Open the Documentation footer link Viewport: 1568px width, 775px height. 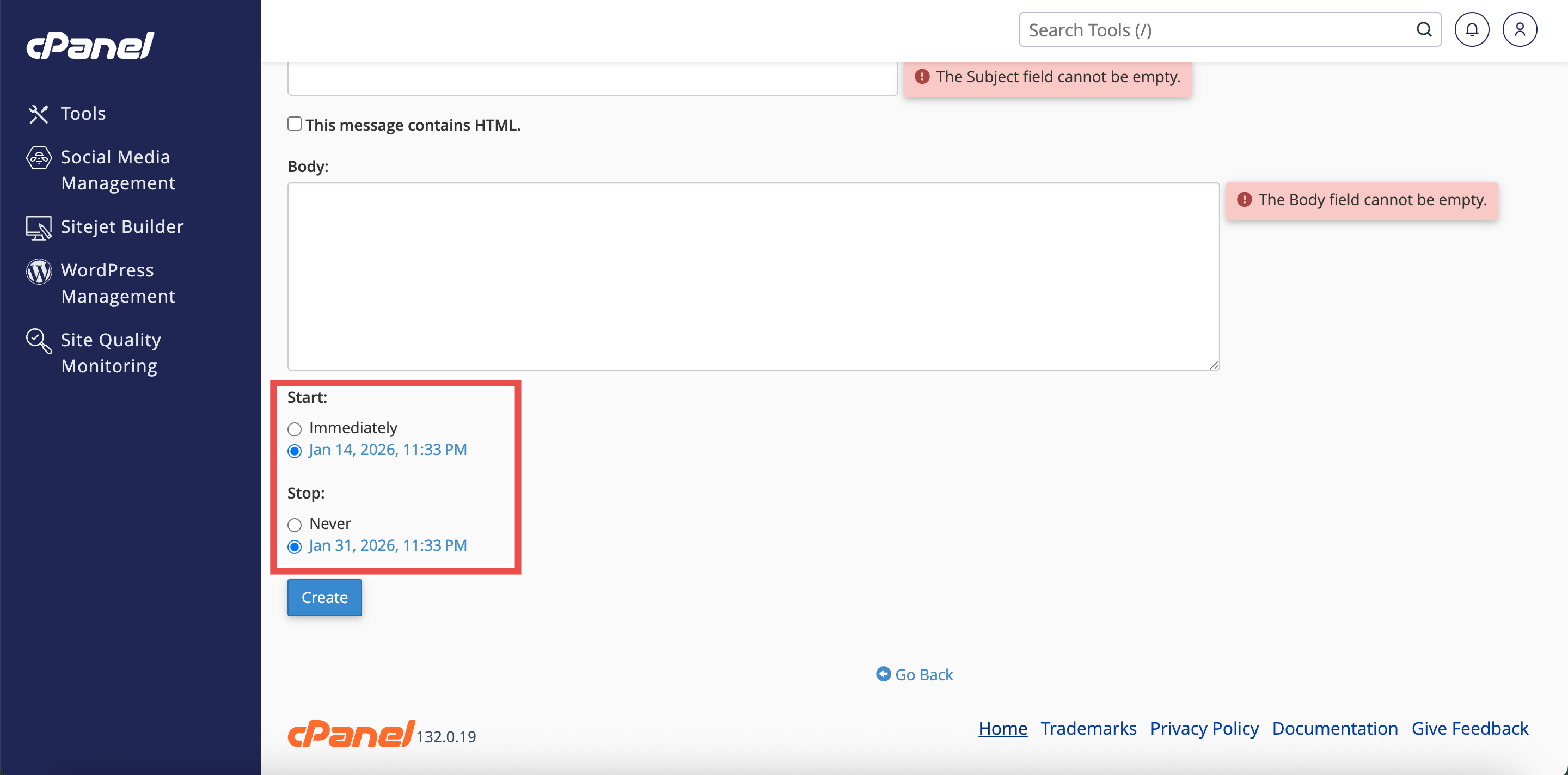coord(1334,728)
